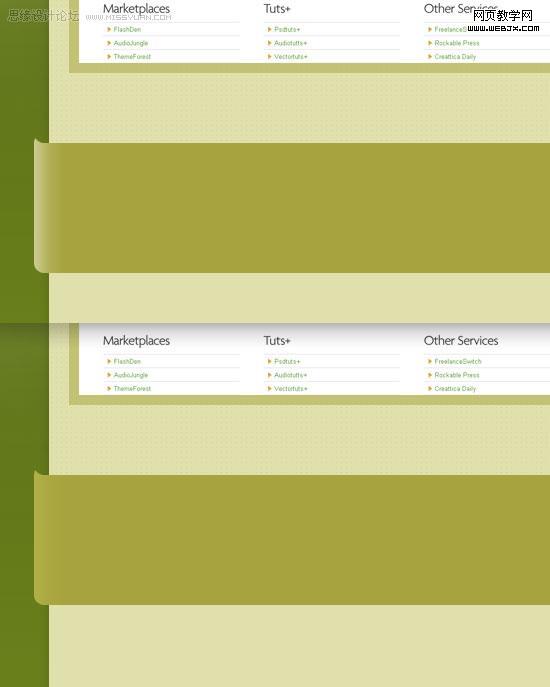Click arrow bullet beside upper FlashDen
Image resolution: width=550 pixels, height=687 pixels.
coord(109,29)
